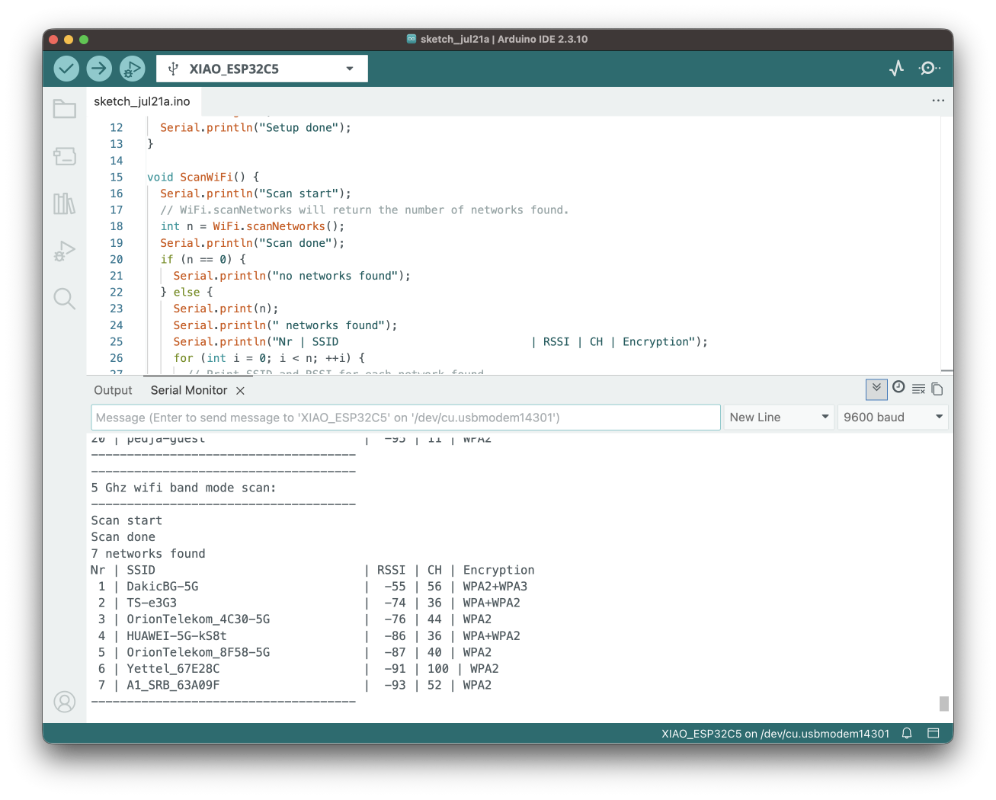Close the Serial Monitor tab

click(240, 391)
